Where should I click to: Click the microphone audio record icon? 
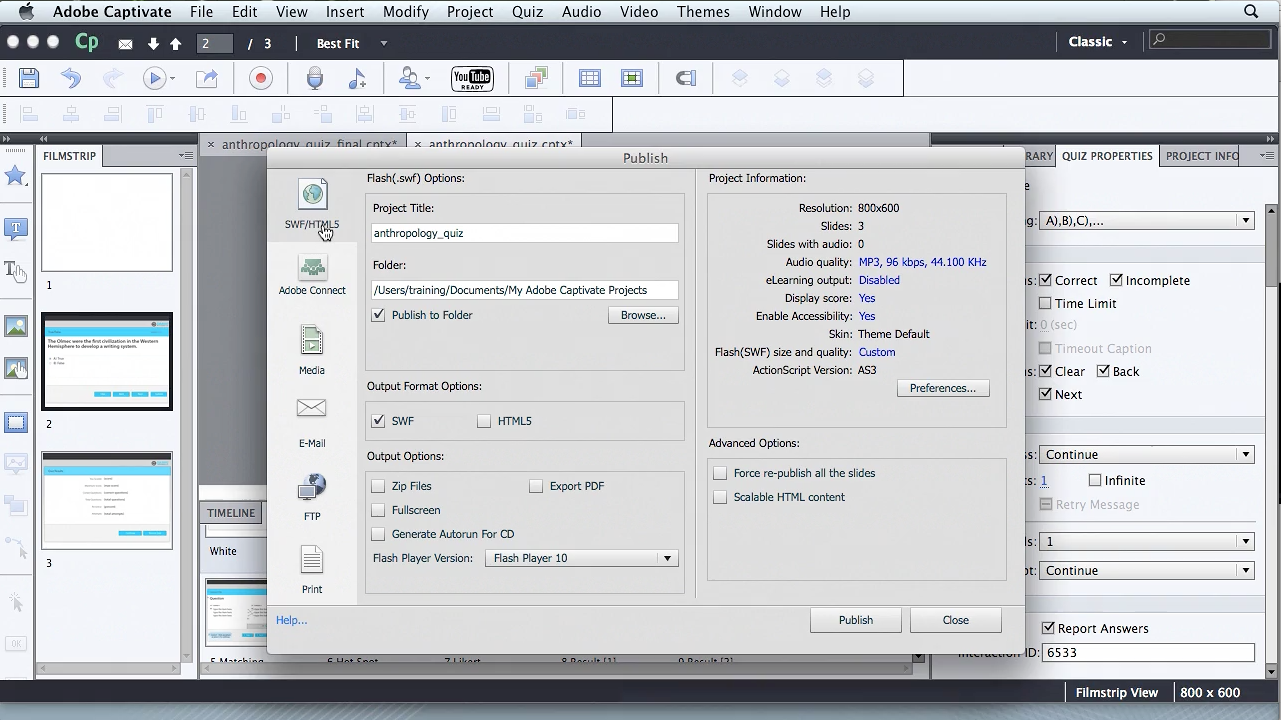coord(315,79)
